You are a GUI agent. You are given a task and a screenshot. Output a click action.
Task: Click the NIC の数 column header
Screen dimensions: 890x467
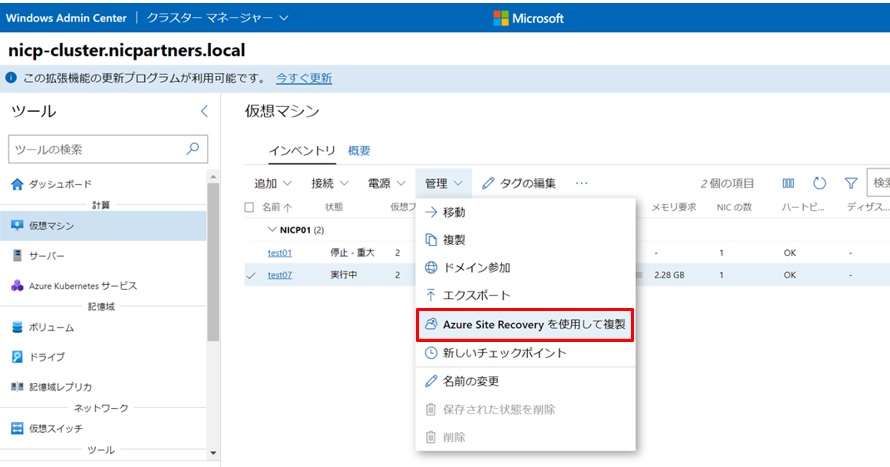point(734,207)
